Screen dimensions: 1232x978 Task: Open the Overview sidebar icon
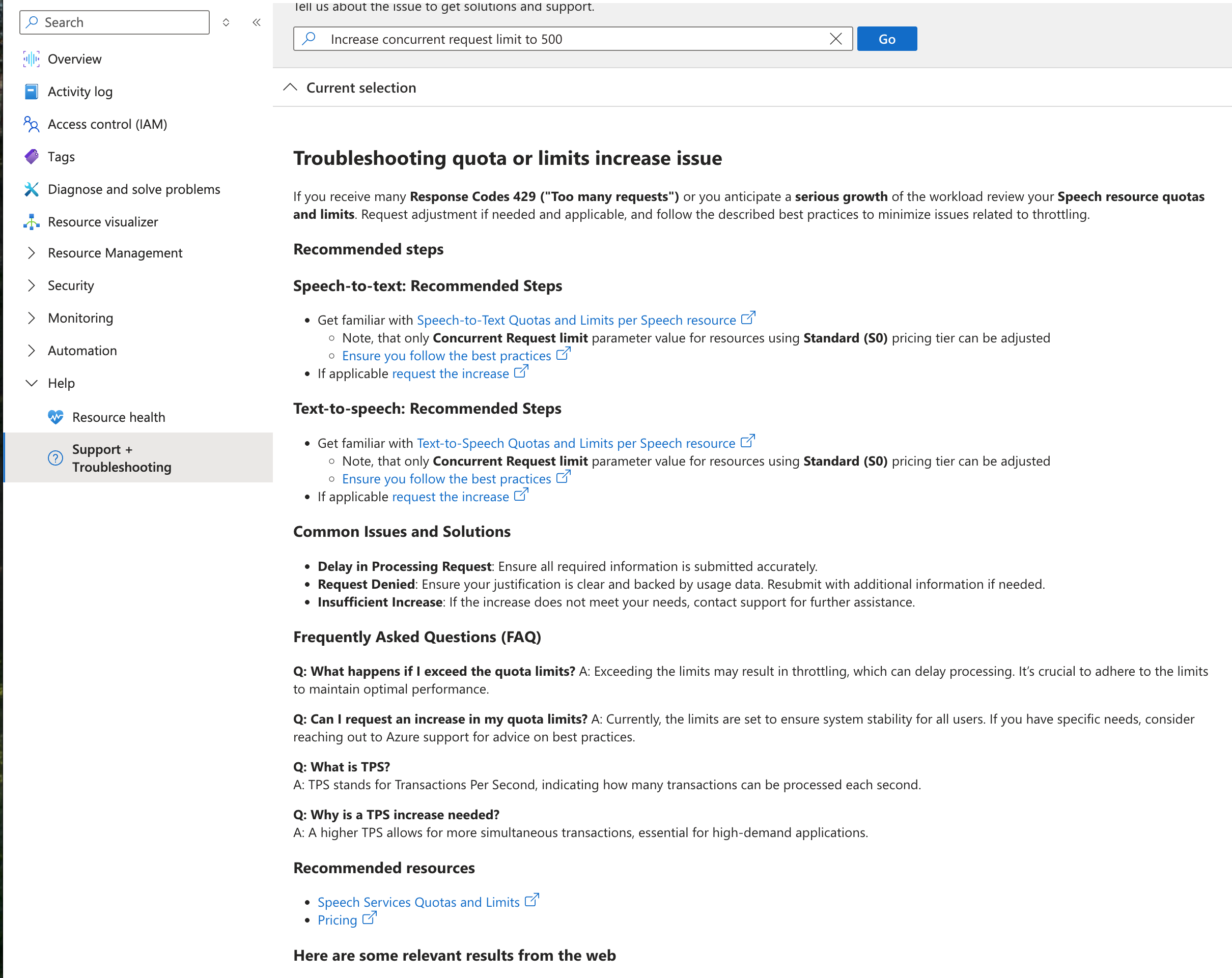[32, 59]
